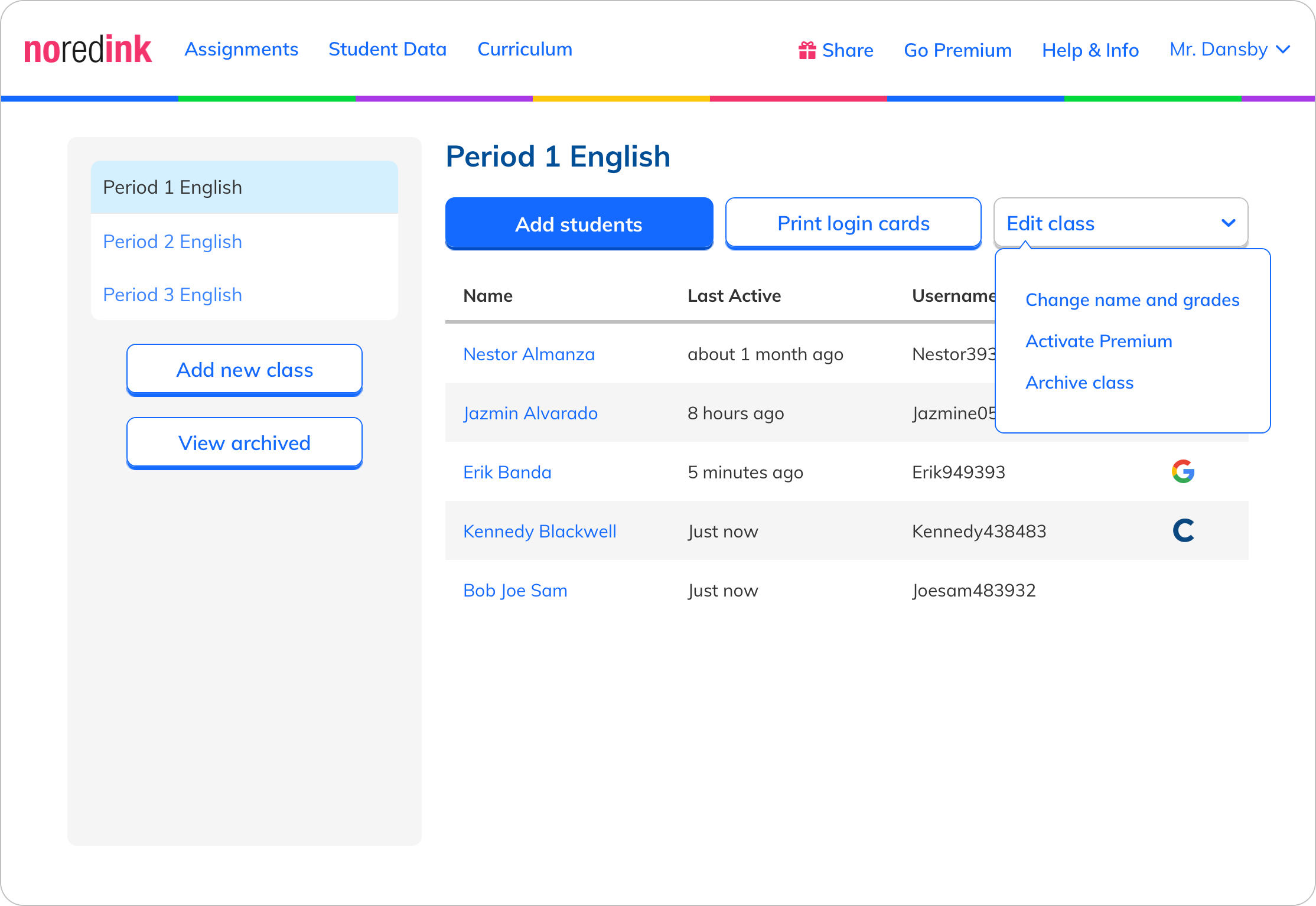This screenshot has width=1316, height=906.
Task: Click the View archived button
Action: tap(245, 443)
